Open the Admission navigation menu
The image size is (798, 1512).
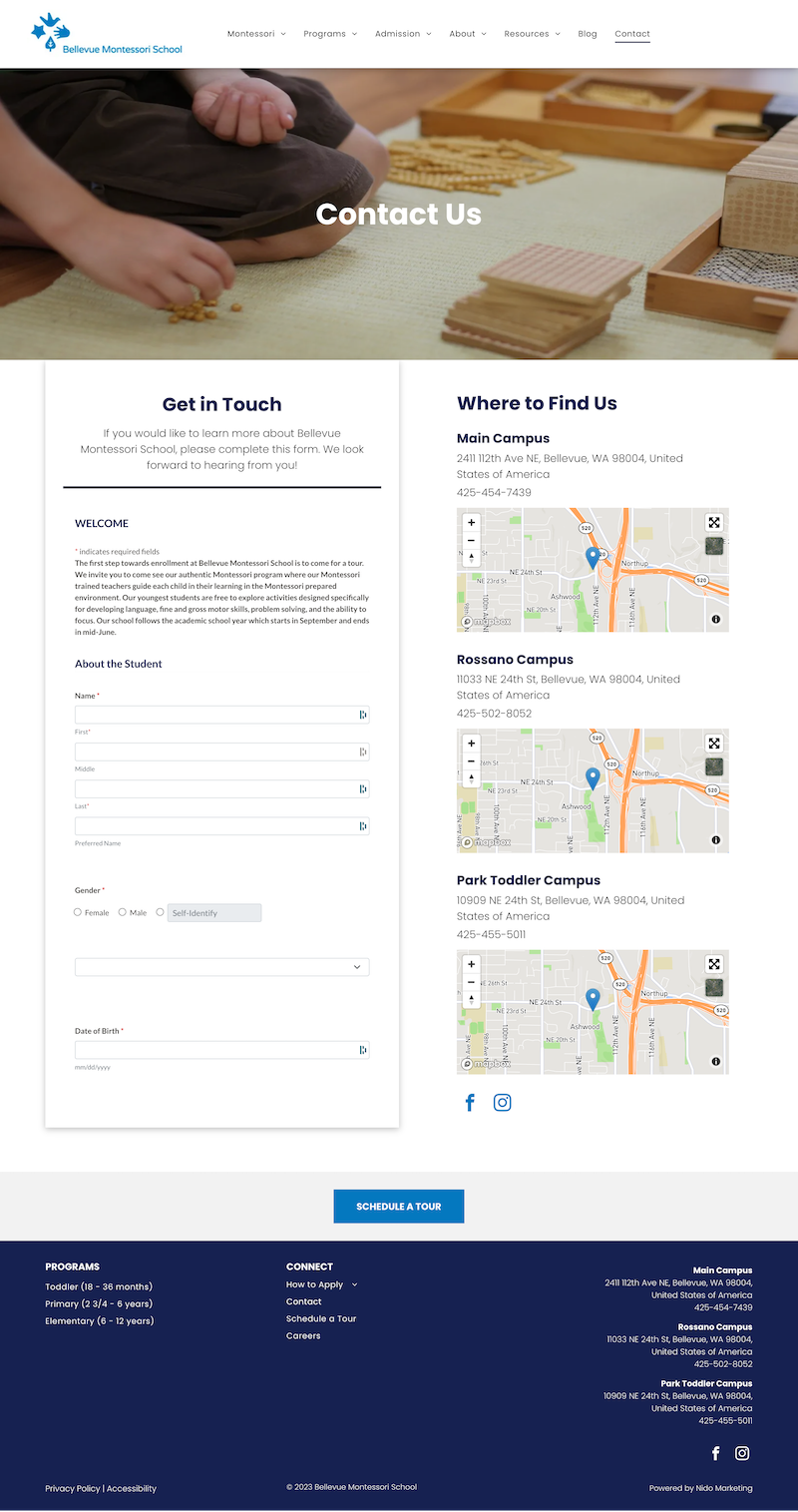pyautogui.click(x=403, y=34)
